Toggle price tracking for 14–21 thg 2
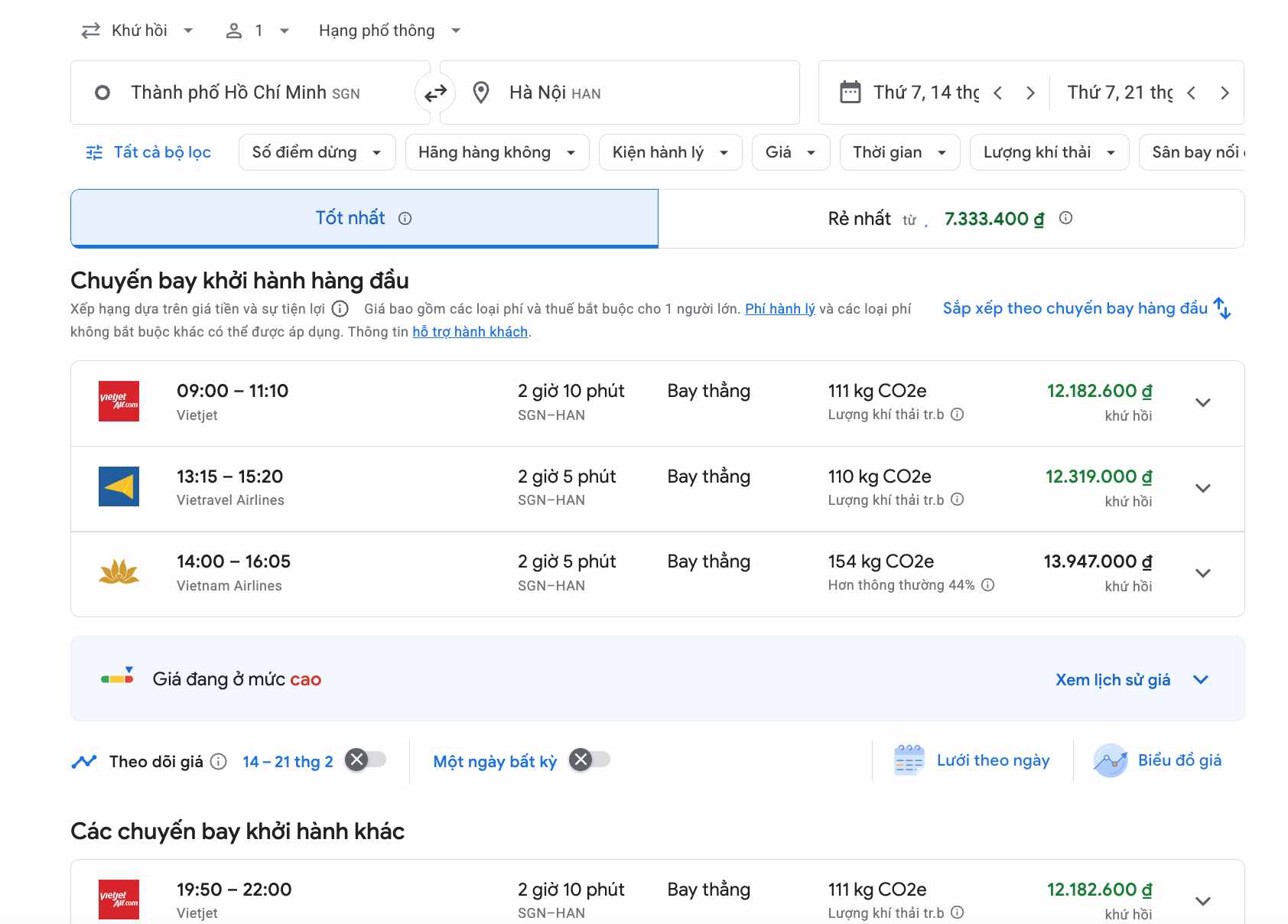Viewport: 1288px width, 924px height. 366,760
